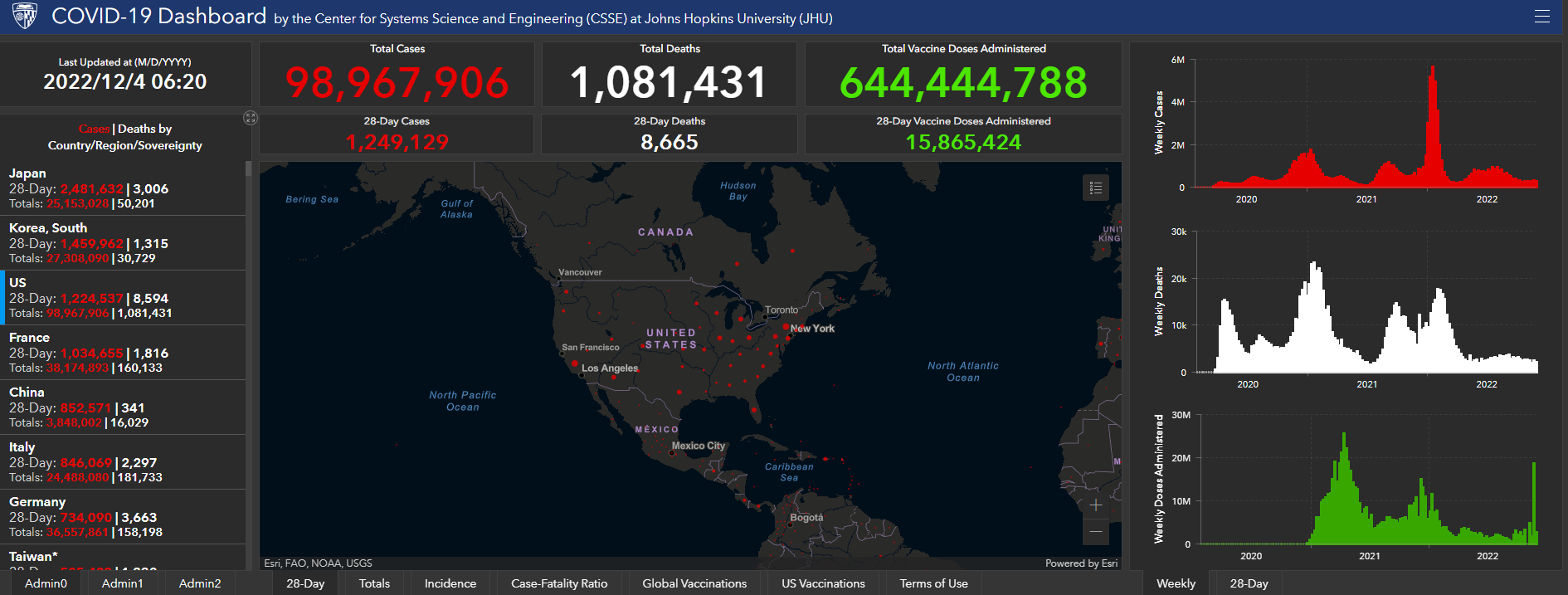Image resolution: width=1568 pixels, height=595 pixels.
Task: Click the red Cases sort link
Action: pyautogui.click(x=94, y=129)
